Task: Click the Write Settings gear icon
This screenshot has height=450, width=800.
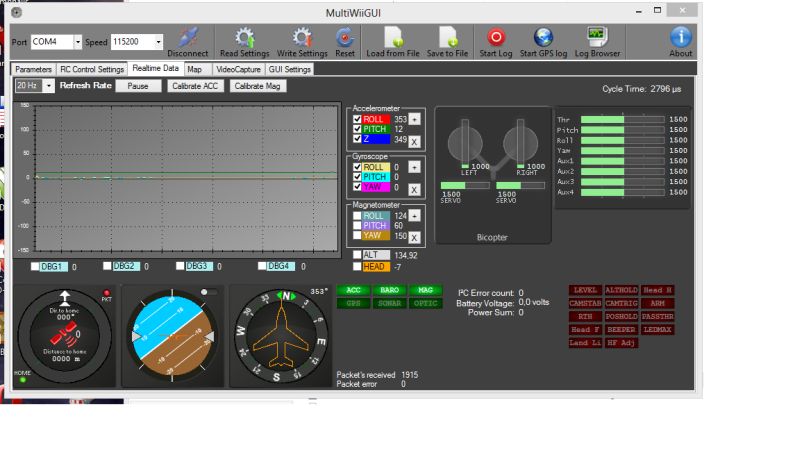Action: click(x=302, y=38)
